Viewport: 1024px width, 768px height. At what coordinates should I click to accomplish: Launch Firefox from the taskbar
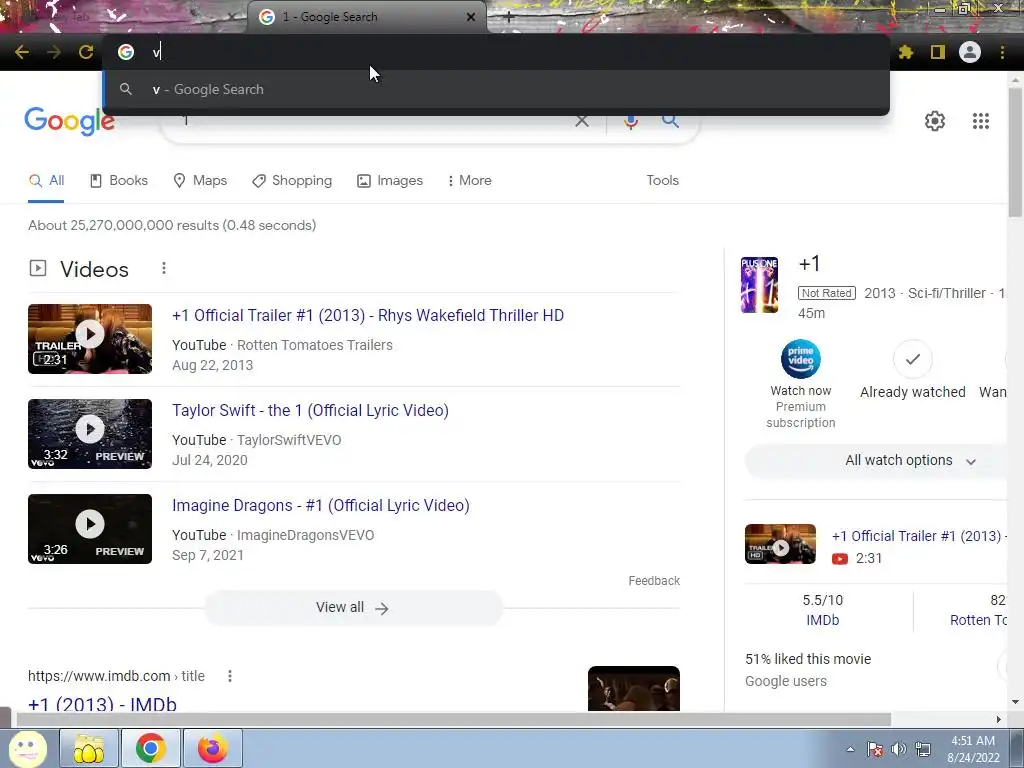(213, 748)
